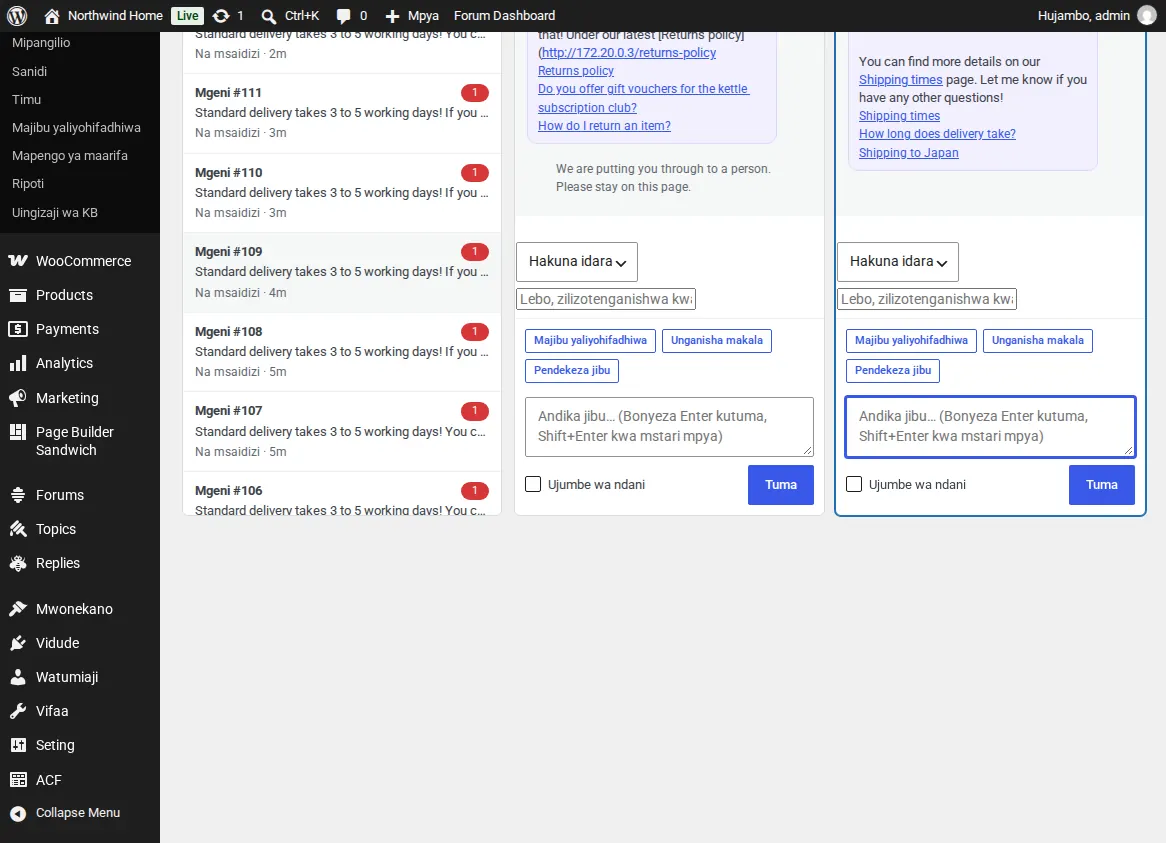Image resolution: width=1166 pixels, height=843 pixels.
Task: Open the updates refresh icon
Action: [221, 16]
